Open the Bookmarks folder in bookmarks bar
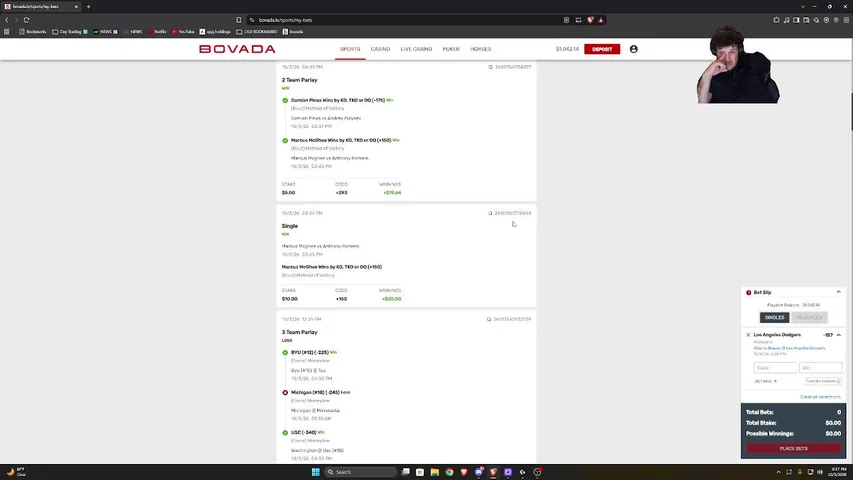This screenshot has width=853, height=480. coord(33,32)
